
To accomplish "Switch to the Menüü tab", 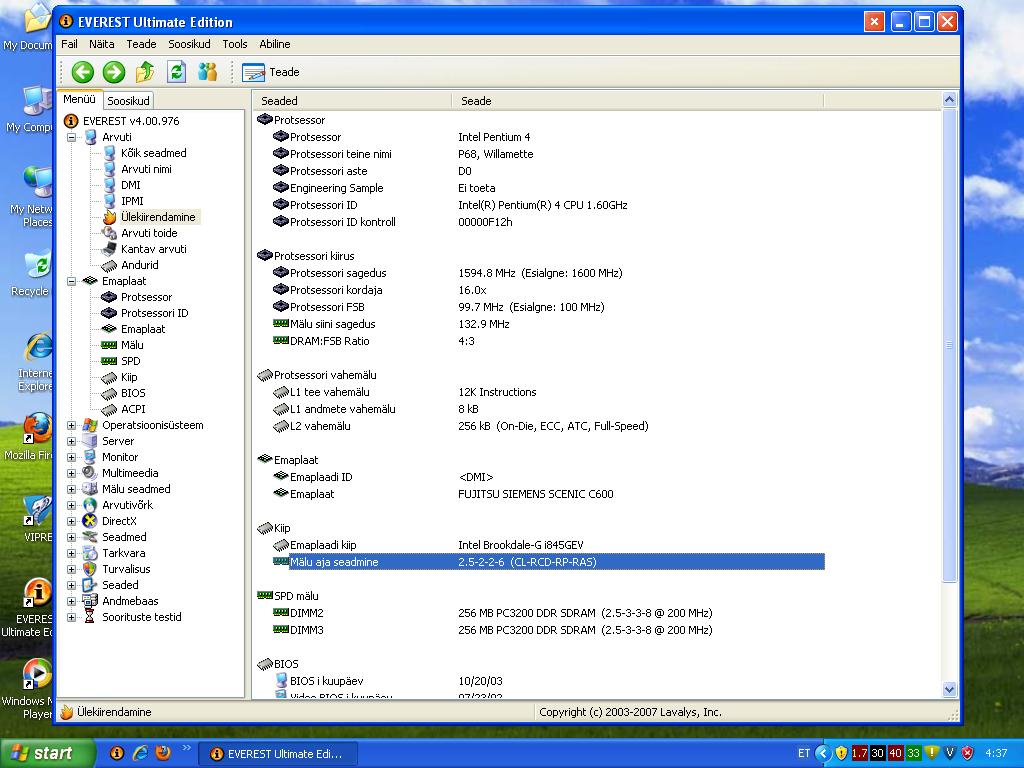I will pos(80,99).
